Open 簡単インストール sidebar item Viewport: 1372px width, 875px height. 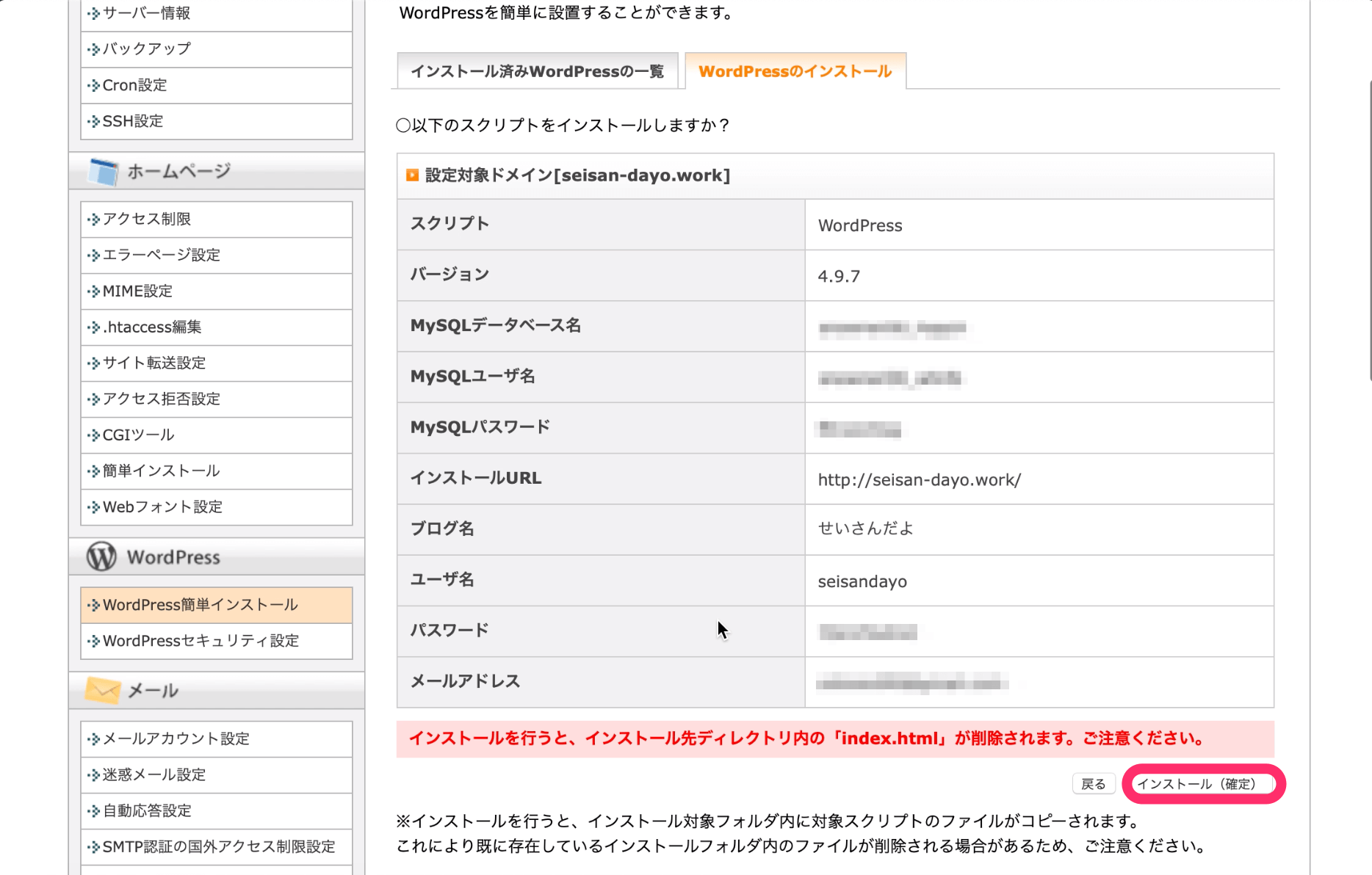(161, 471)
